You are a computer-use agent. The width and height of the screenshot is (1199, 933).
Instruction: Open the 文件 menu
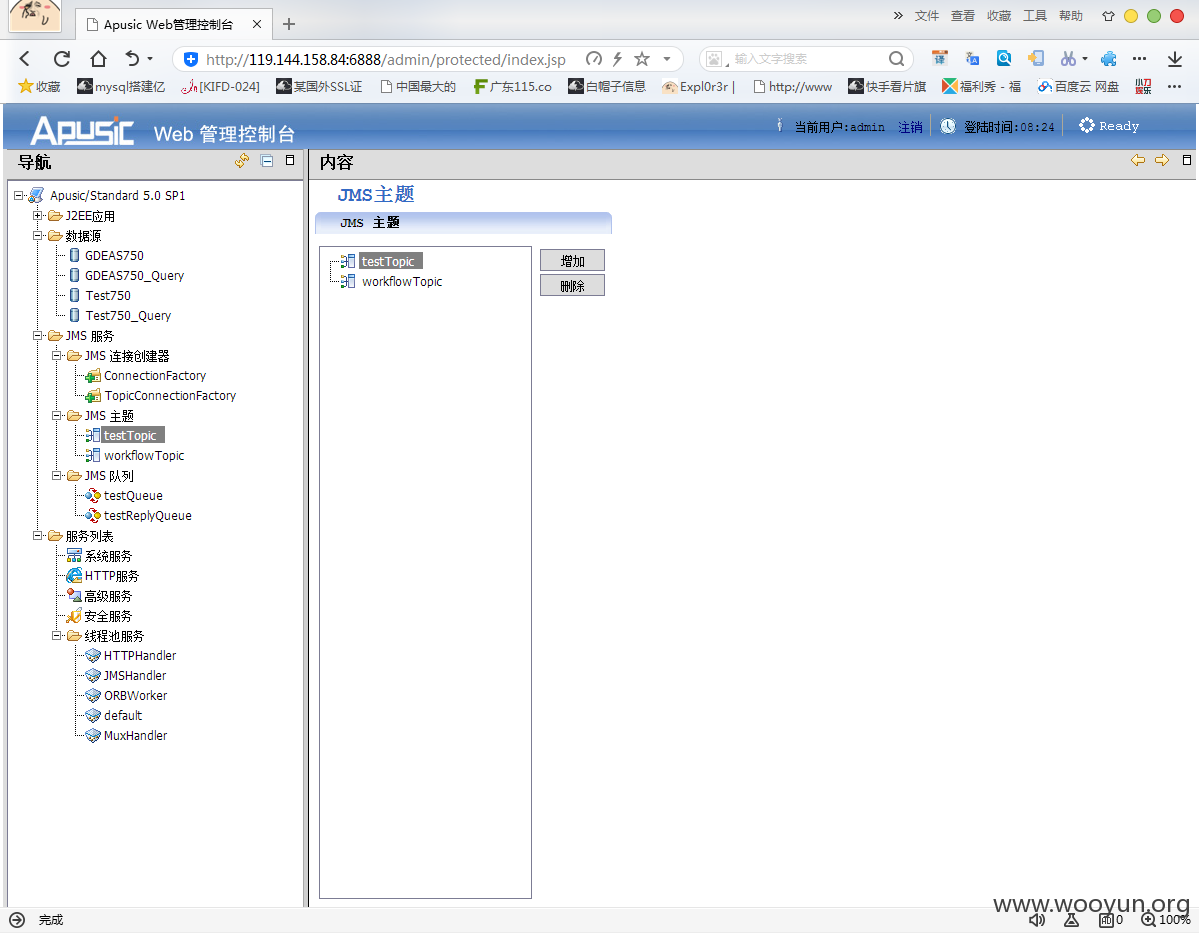click(x=927, y=15)
